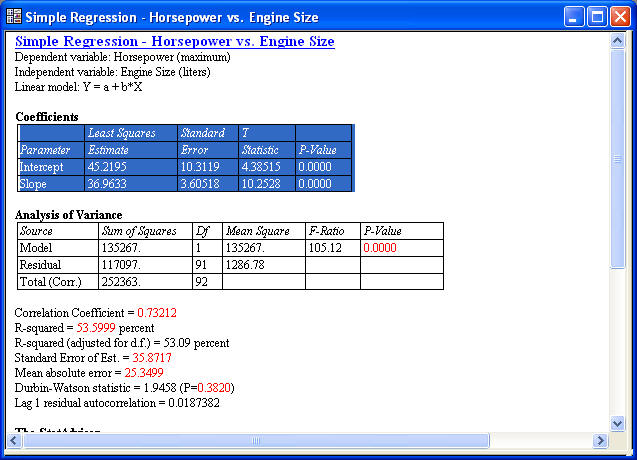Viewport: 637px width, 460px height.
Task: Click the Total Df value 92
Action: coord(202,282)
